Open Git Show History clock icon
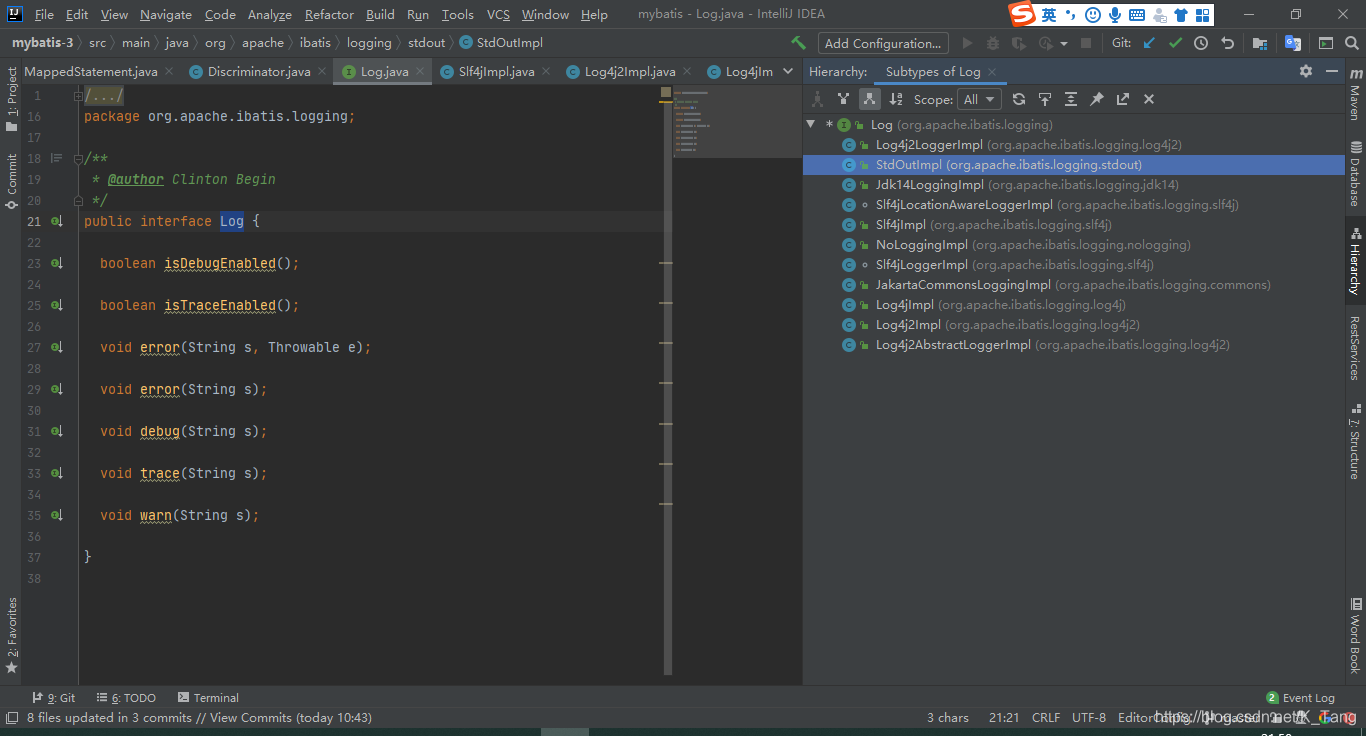The height and width of the screenshot is (736, 1366). (1201, 43)
